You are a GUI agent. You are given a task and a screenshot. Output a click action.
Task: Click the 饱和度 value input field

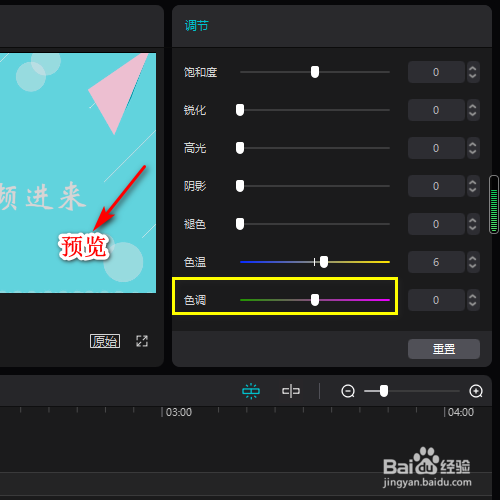click(436, 72)
